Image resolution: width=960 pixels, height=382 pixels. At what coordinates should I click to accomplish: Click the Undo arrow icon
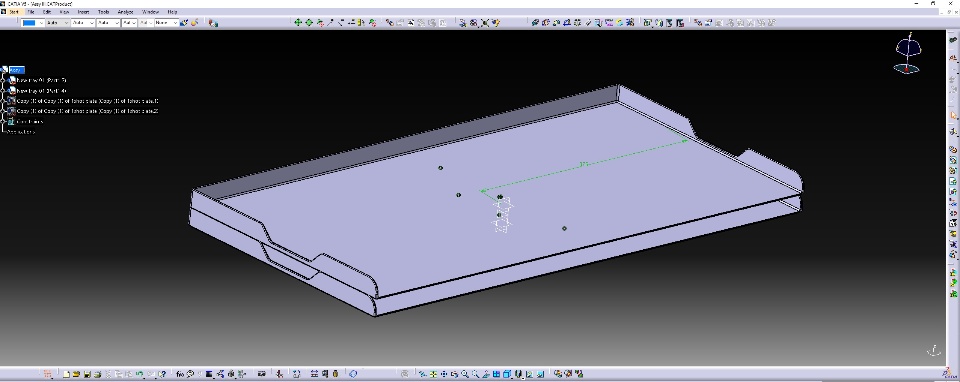coord(140,374)
